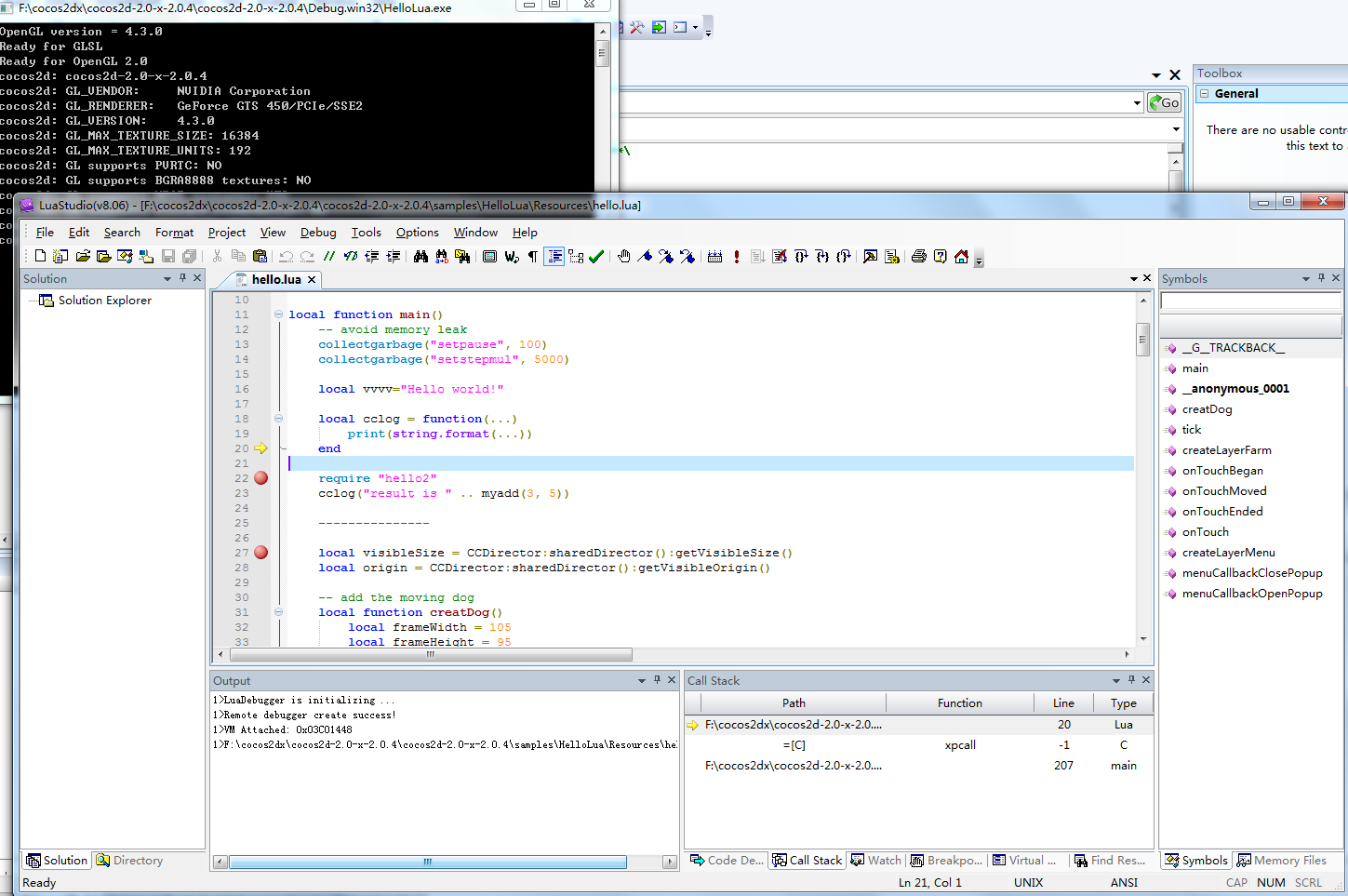Viewport: 1348px width, 896px height.
Task: Remove the breakpoint on line 22
Action: pyautogui.click(x=261, y=478)
